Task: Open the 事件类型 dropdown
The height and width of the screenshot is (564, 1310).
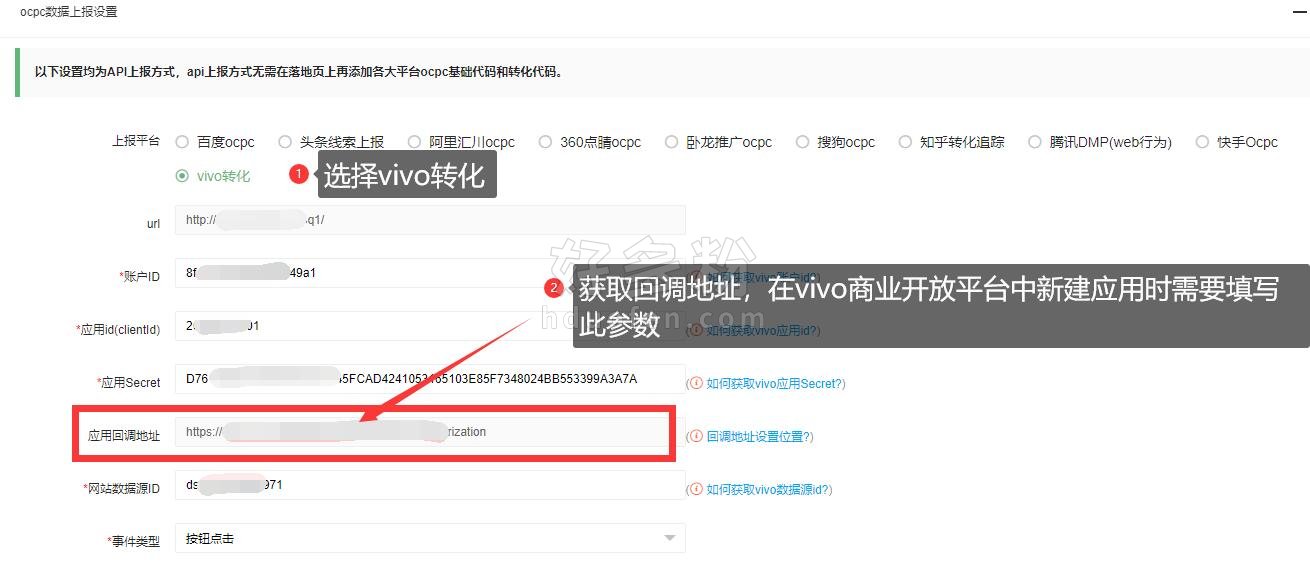Action: click(430, 538)
